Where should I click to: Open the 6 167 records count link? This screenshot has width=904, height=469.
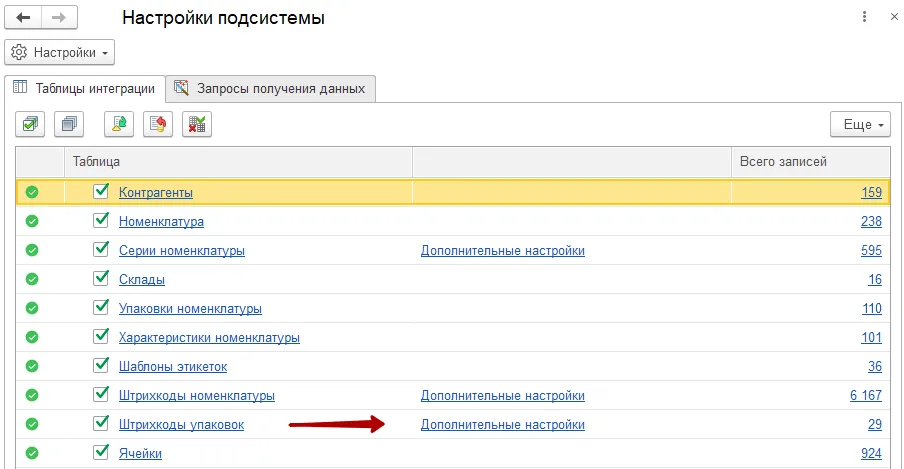click(x=865, y=396)
